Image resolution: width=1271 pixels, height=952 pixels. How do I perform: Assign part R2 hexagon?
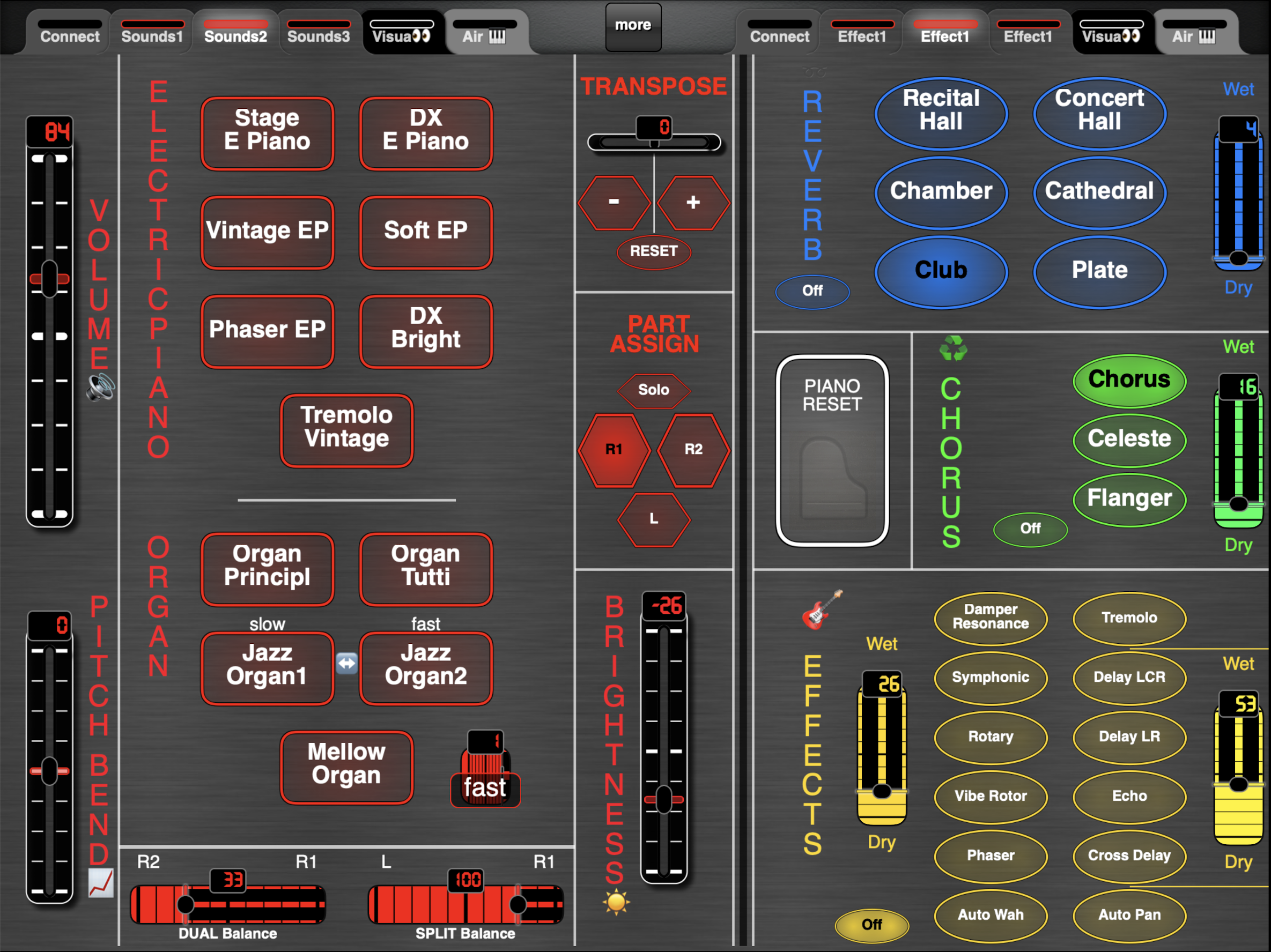click(x=693, y=450)
